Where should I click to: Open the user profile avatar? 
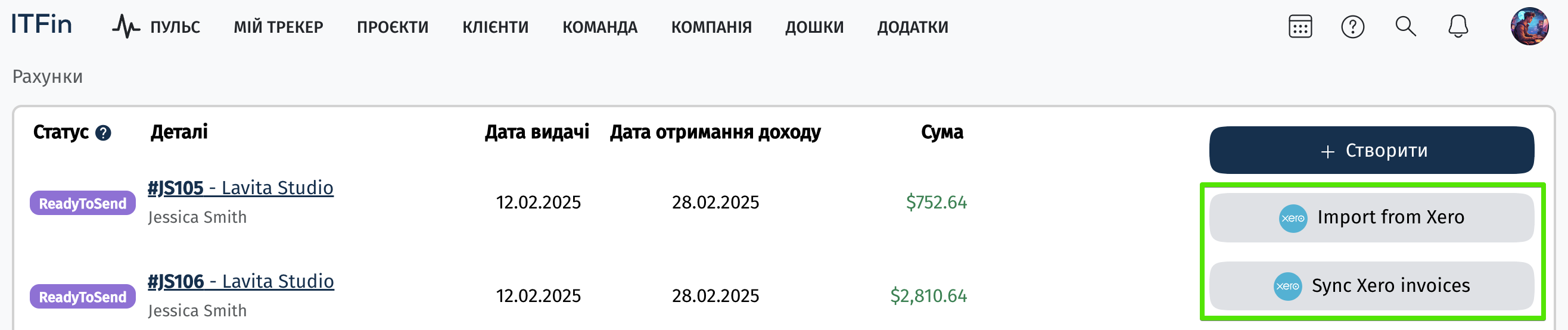coord(1529,26)
